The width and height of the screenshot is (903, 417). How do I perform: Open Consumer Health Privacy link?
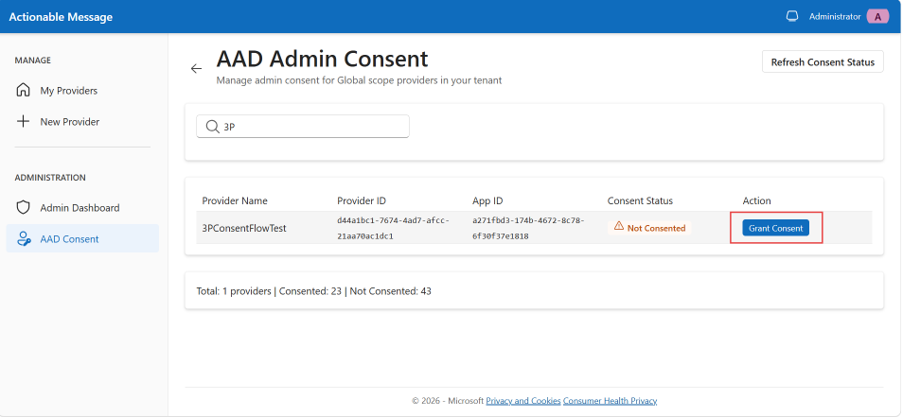coord(610,401)
